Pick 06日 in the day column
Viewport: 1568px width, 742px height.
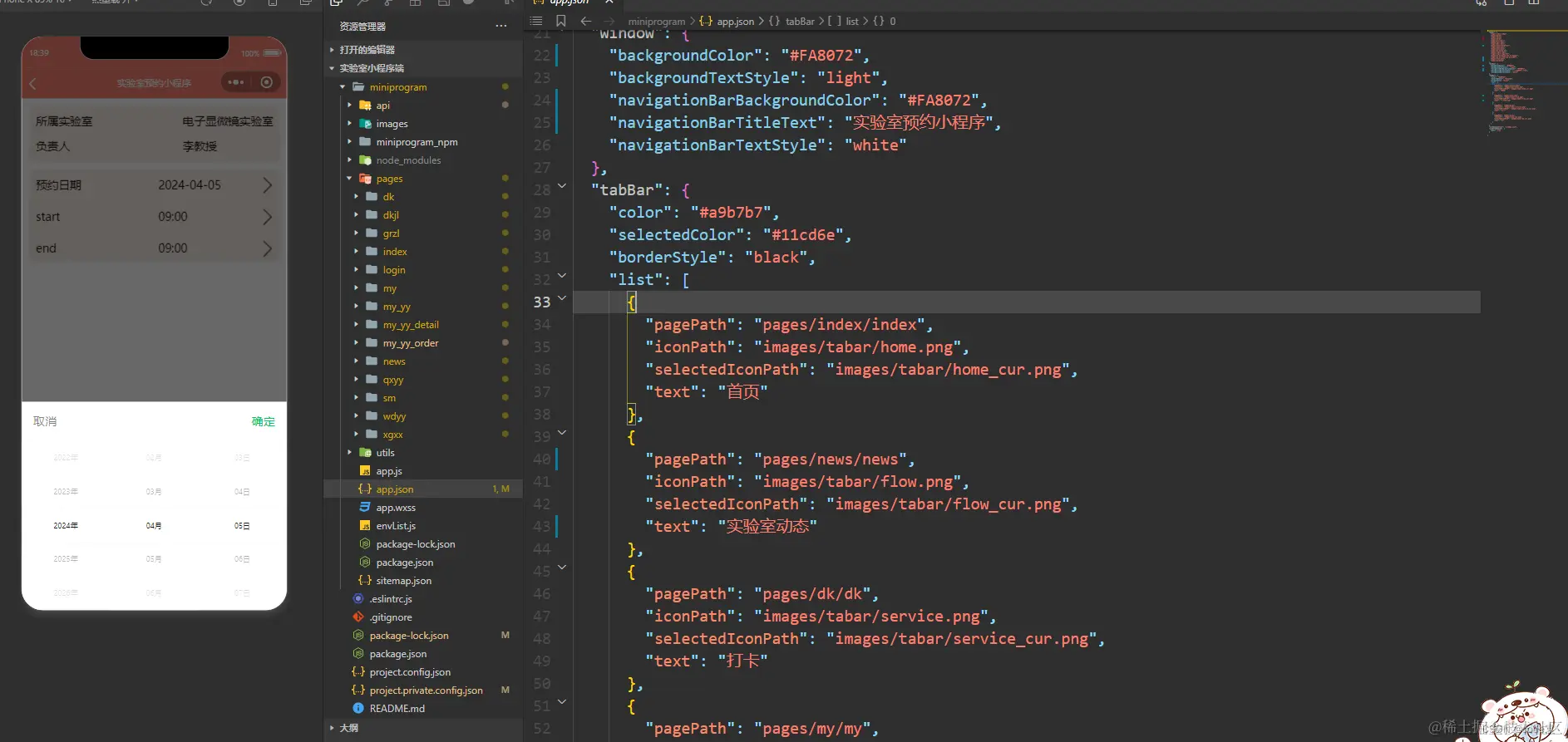pyautogui.click(x=242, y=559)
